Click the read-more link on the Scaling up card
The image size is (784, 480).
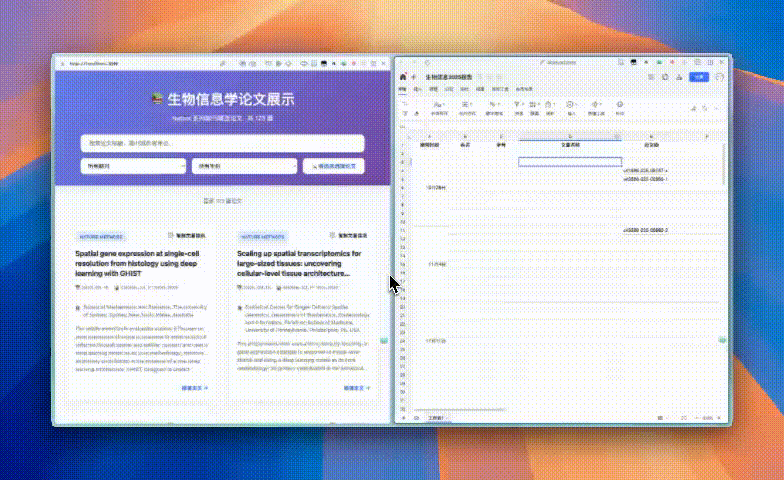(356, 388)
